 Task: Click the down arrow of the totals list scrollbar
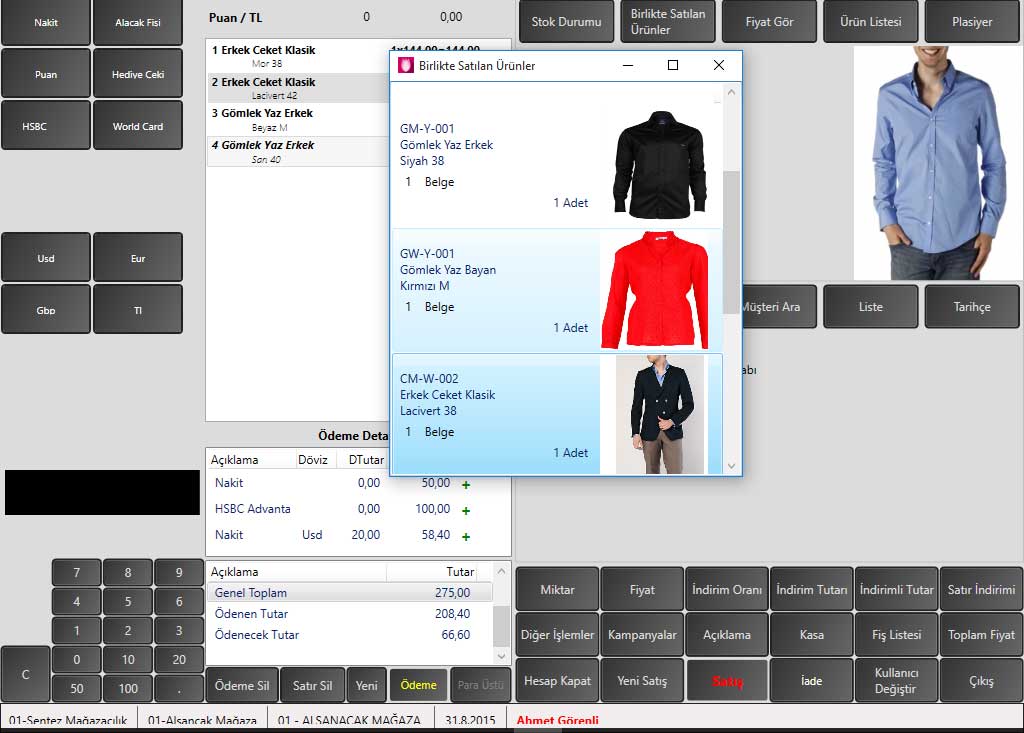[501, 656]
